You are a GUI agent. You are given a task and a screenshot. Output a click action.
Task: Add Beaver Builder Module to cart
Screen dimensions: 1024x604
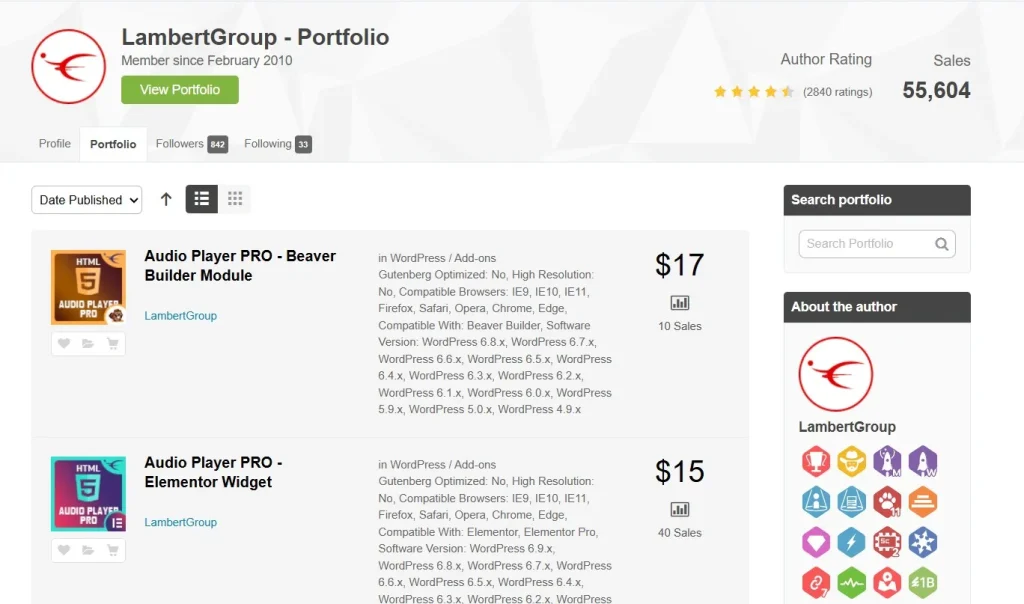coord(112,344)
